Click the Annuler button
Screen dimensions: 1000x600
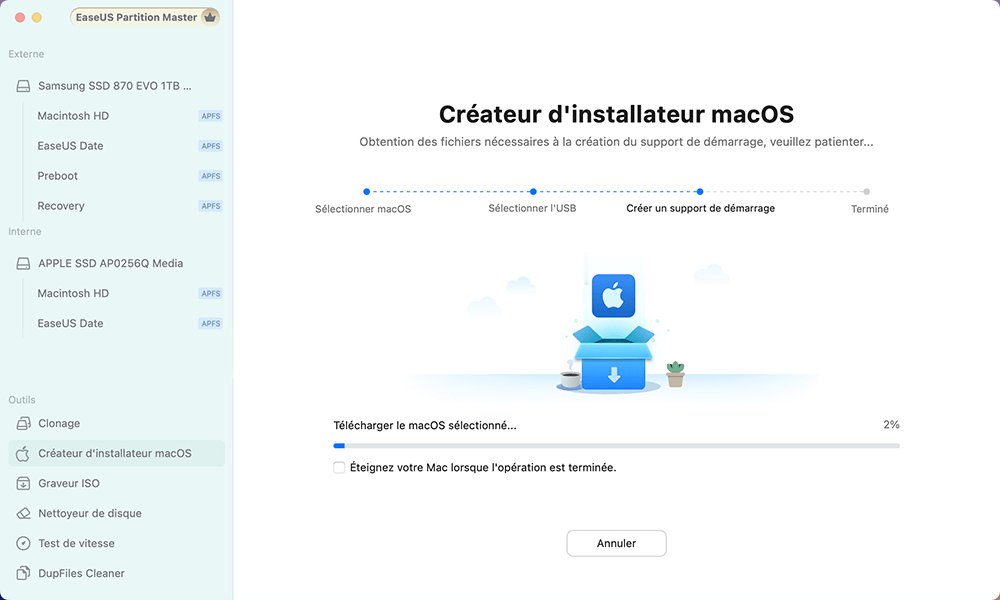click(x=616, y=543)
